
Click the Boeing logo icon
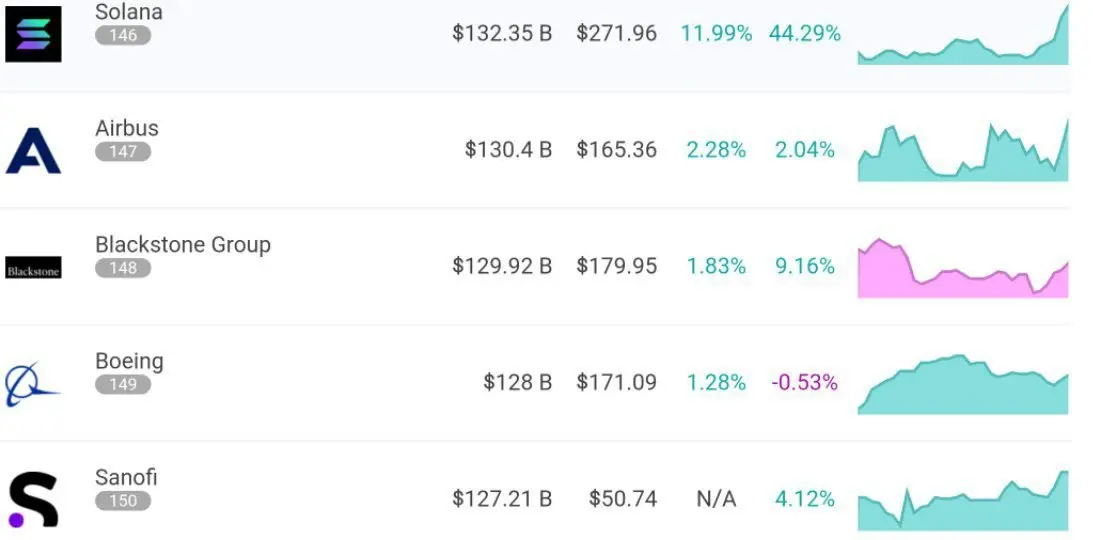pyautogui.click(x=33, y=385)
